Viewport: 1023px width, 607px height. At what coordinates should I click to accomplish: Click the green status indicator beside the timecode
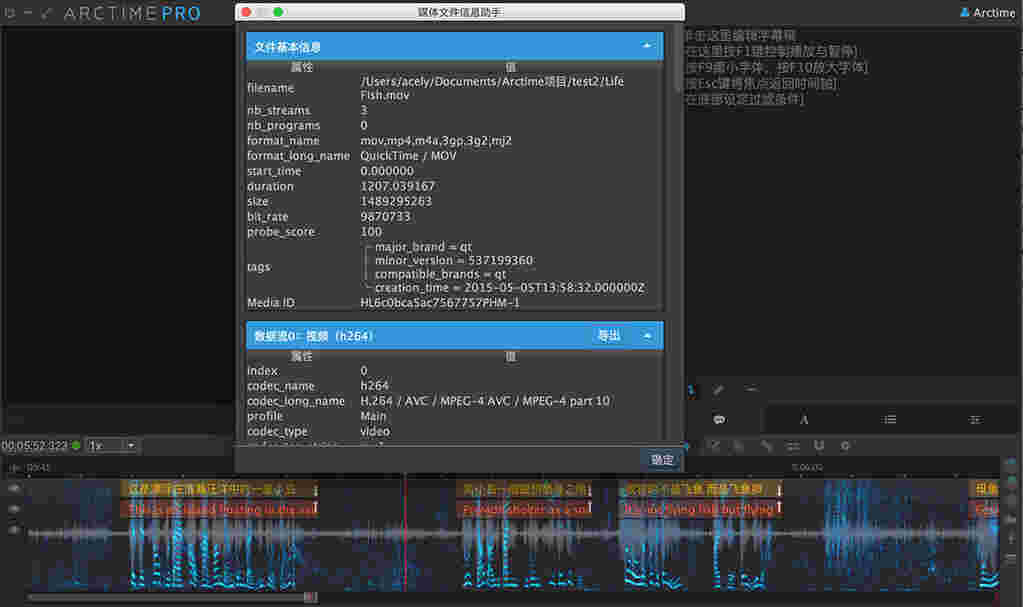pyautogui.click(x=75, y=445)
